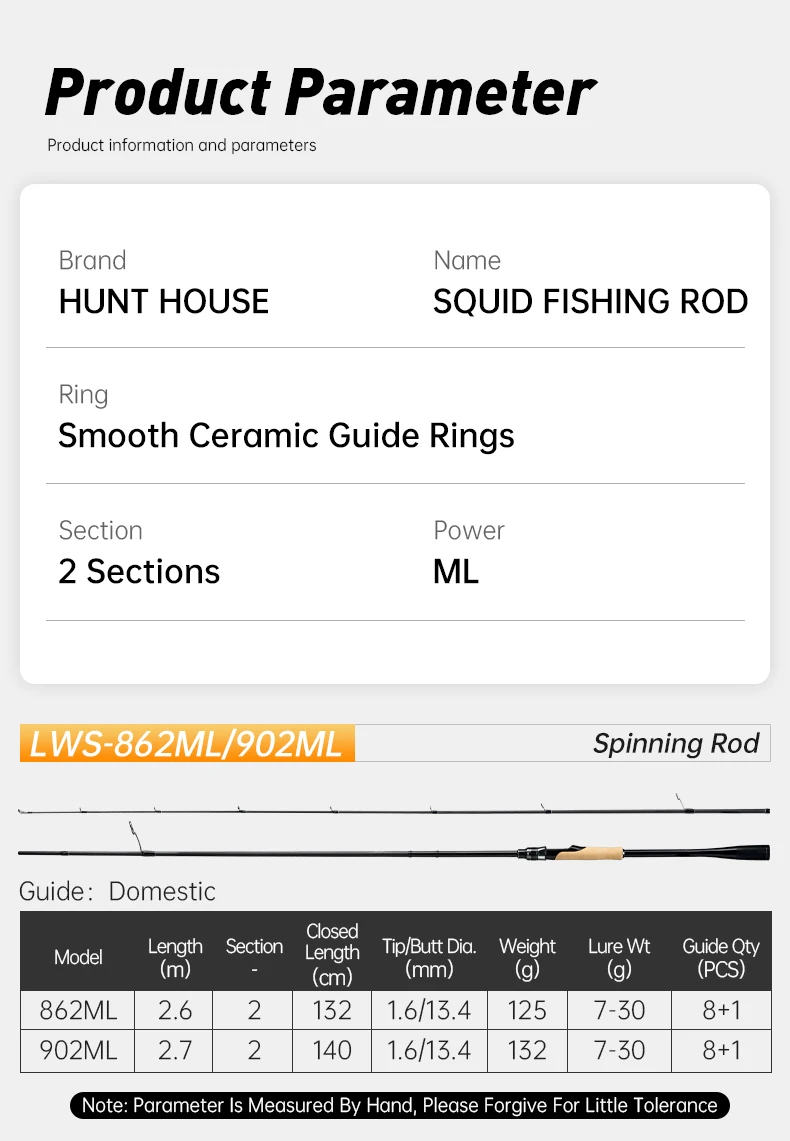Click the Guide Qty (PCS) column header

(720, 957)
